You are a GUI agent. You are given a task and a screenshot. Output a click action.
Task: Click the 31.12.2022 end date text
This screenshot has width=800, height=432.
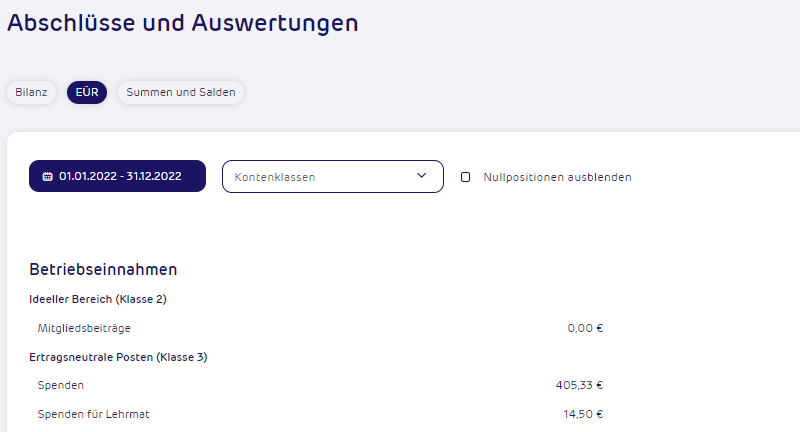point(154,176)
